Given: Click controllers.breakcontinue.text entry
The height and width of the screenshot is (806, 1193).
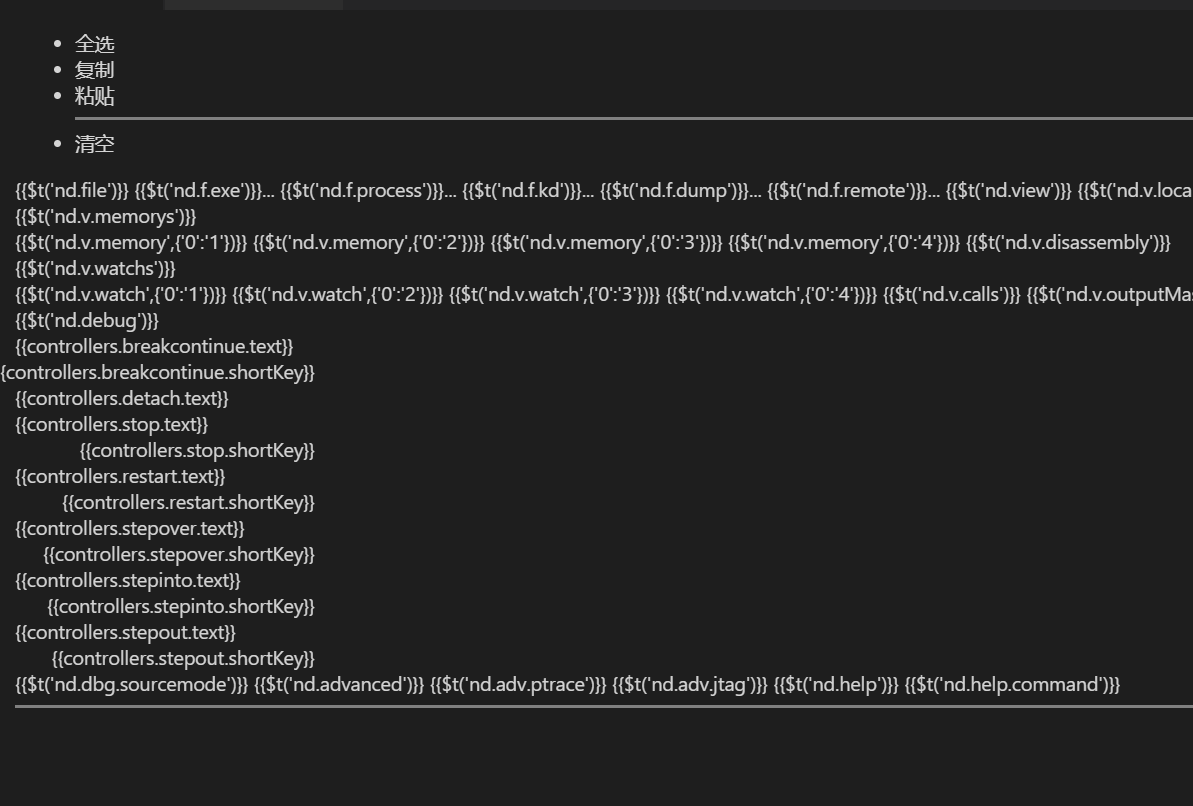Looking at the screenshot, I should point(154,346).
